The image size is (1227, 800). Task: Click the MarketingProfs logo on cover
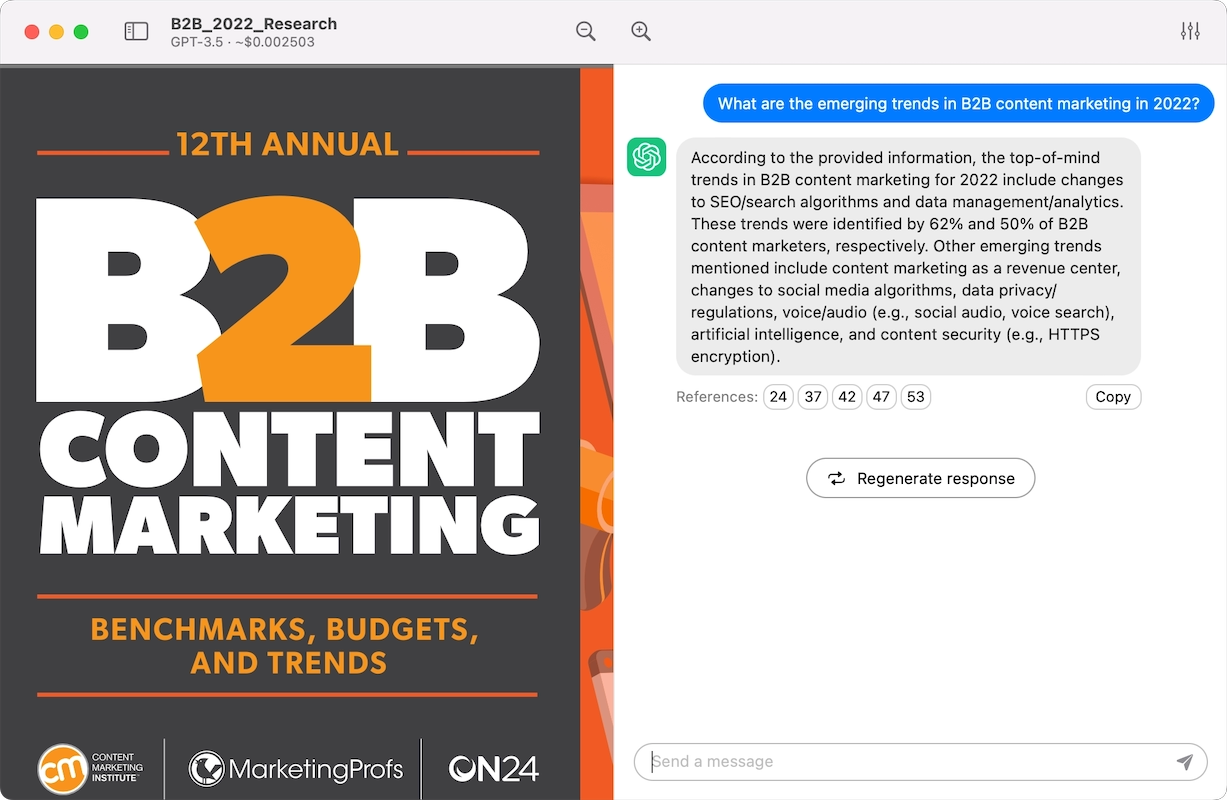(296, 769)
